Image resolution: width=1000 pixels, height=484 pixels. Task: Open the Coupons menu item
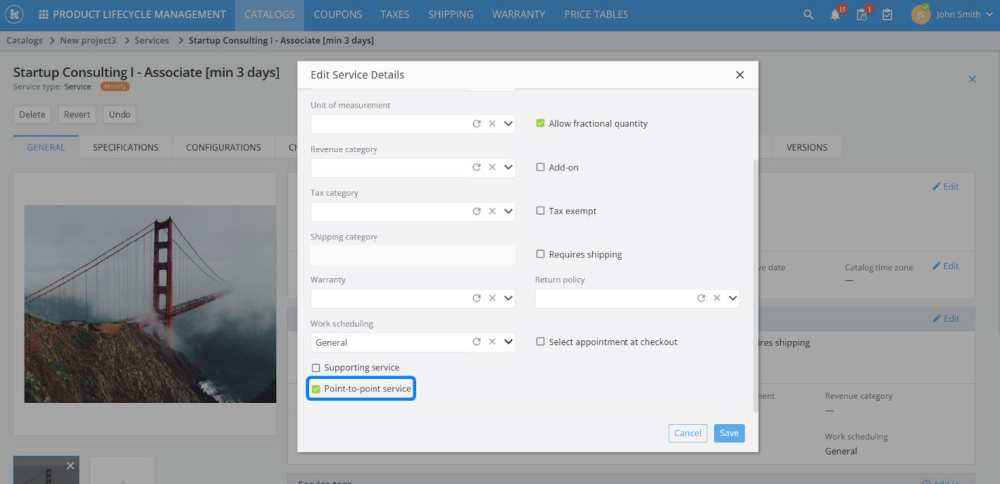(x=338, y=15)
